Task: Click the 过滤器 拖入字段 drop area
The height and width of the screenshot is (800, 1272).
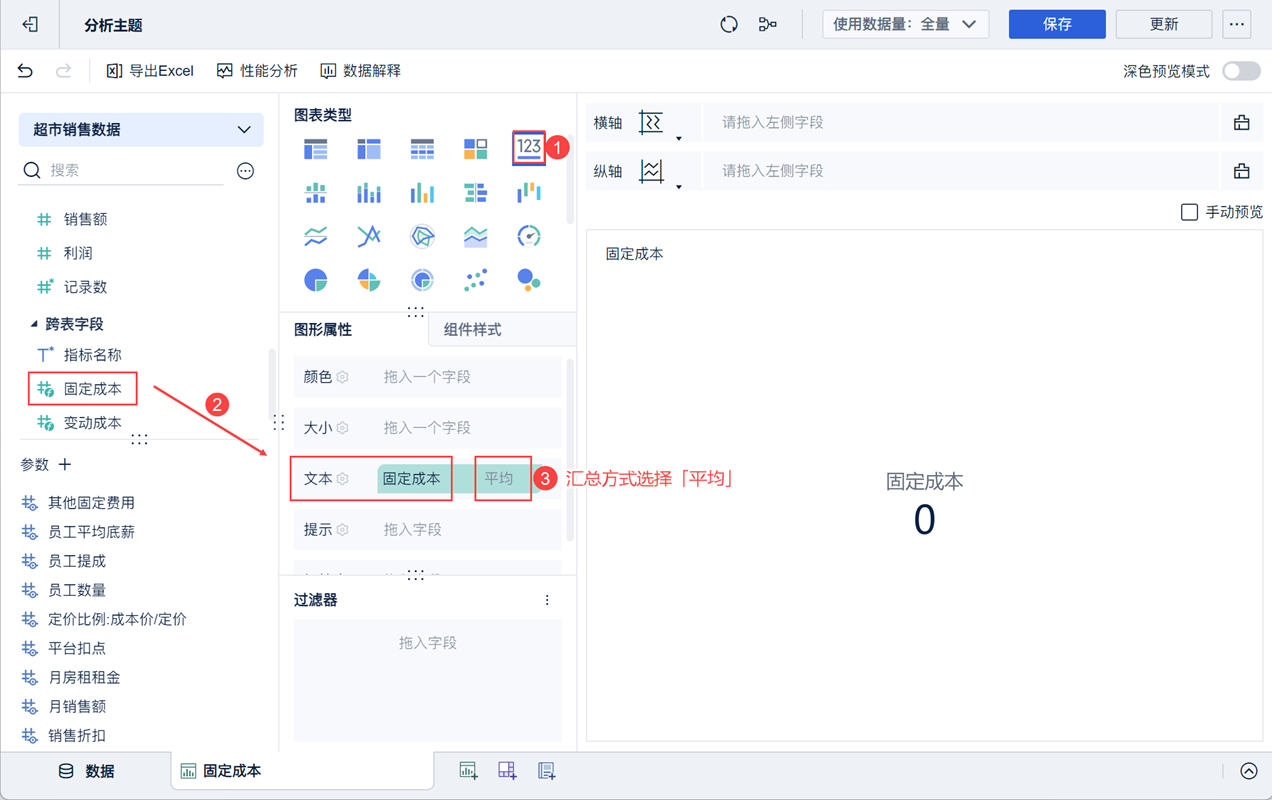Action: click(427, 681)
